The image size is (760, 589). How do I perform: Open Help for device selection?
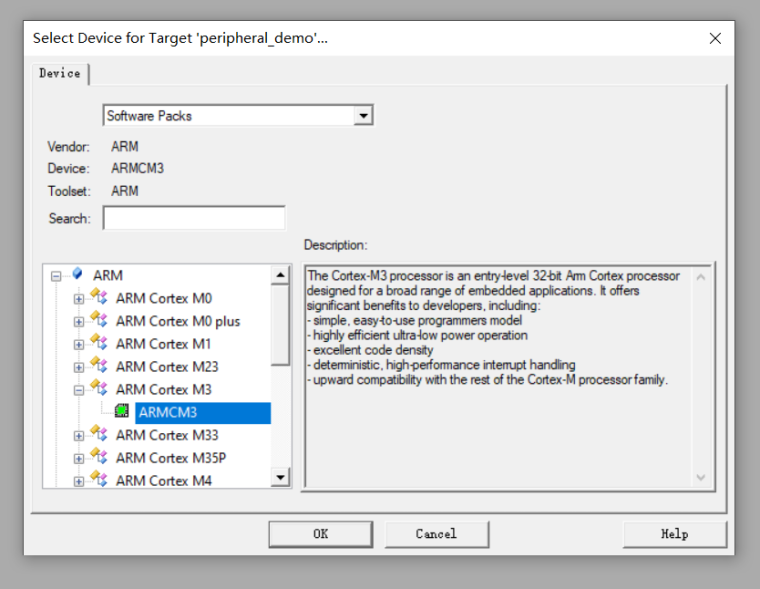pos(674,534)
